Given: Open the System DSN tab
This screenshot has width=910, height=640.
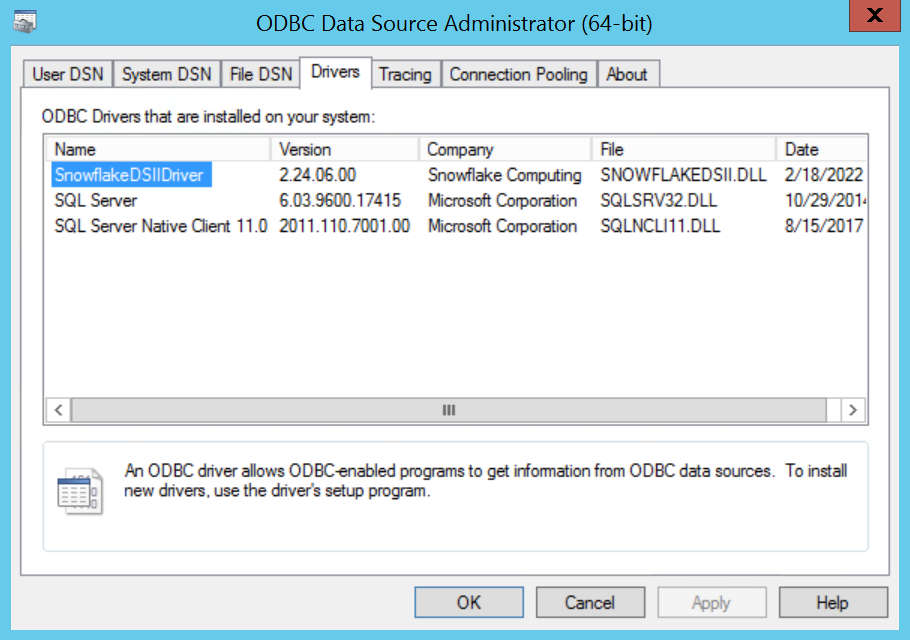Looking at the screenshot, I should point(167,74).
